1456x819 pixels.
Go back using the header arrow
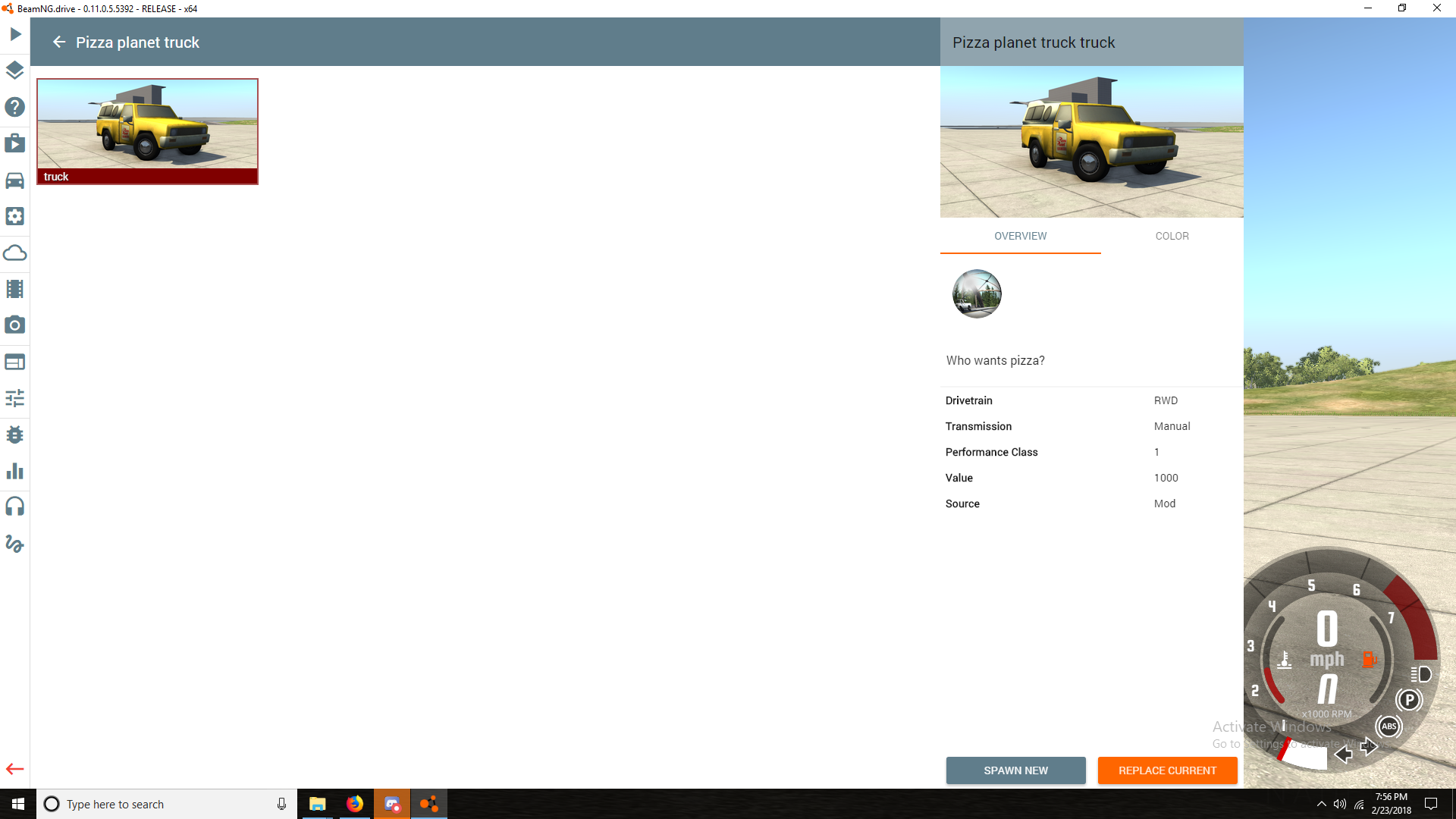(59, 42)
